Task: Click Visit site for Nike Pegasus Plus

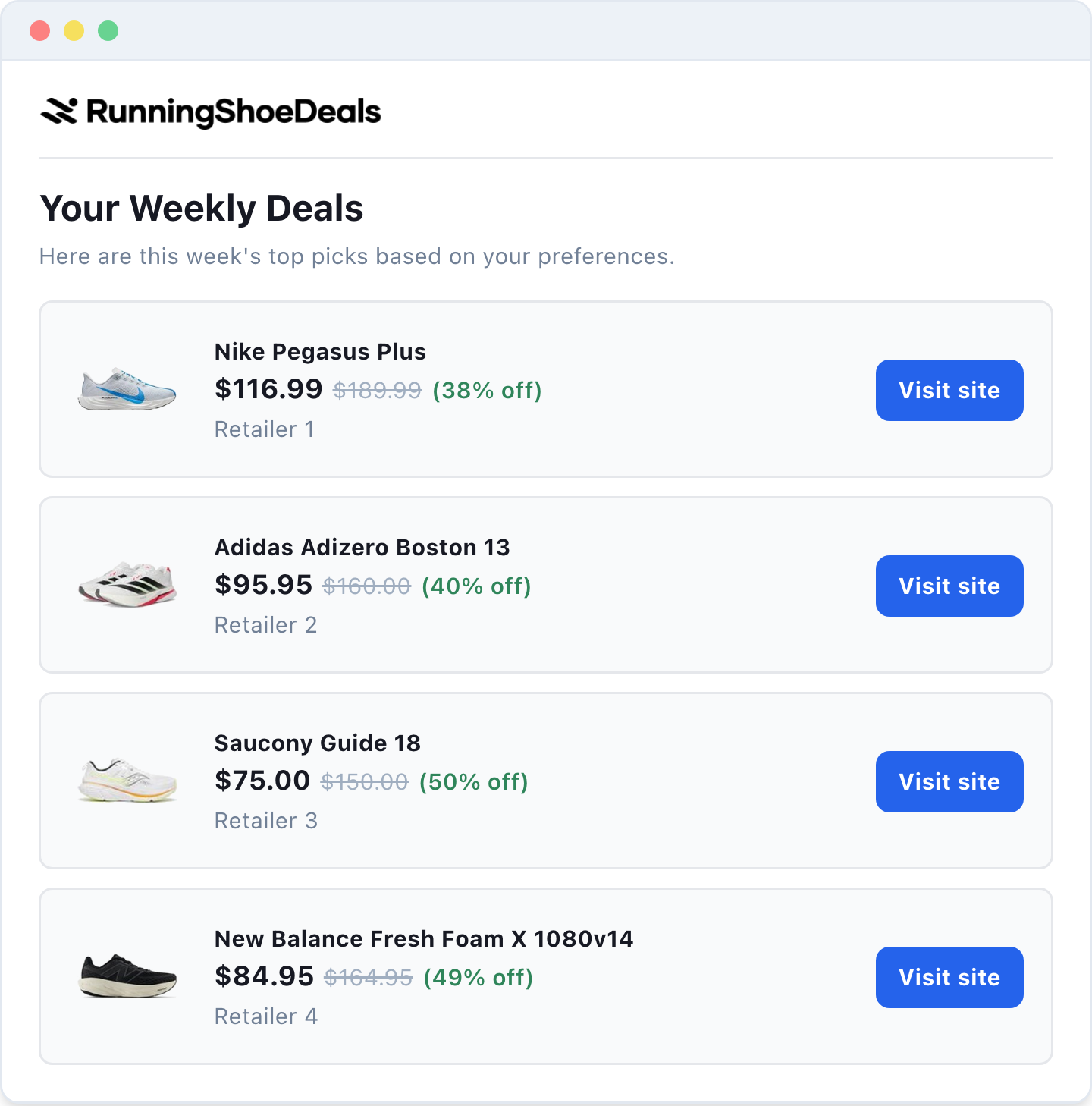Action: pyautogui.click(x=949, y=390)
